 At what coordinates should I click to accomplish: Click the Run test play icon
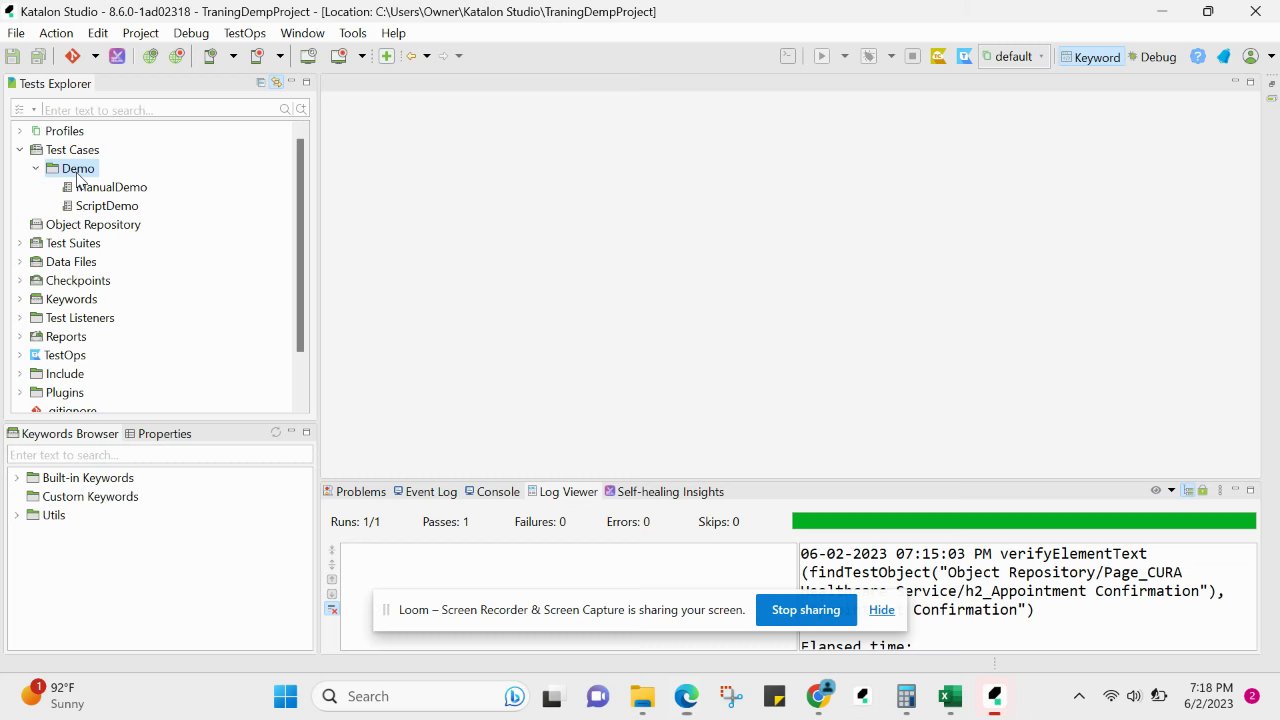(x=822, y=56)
